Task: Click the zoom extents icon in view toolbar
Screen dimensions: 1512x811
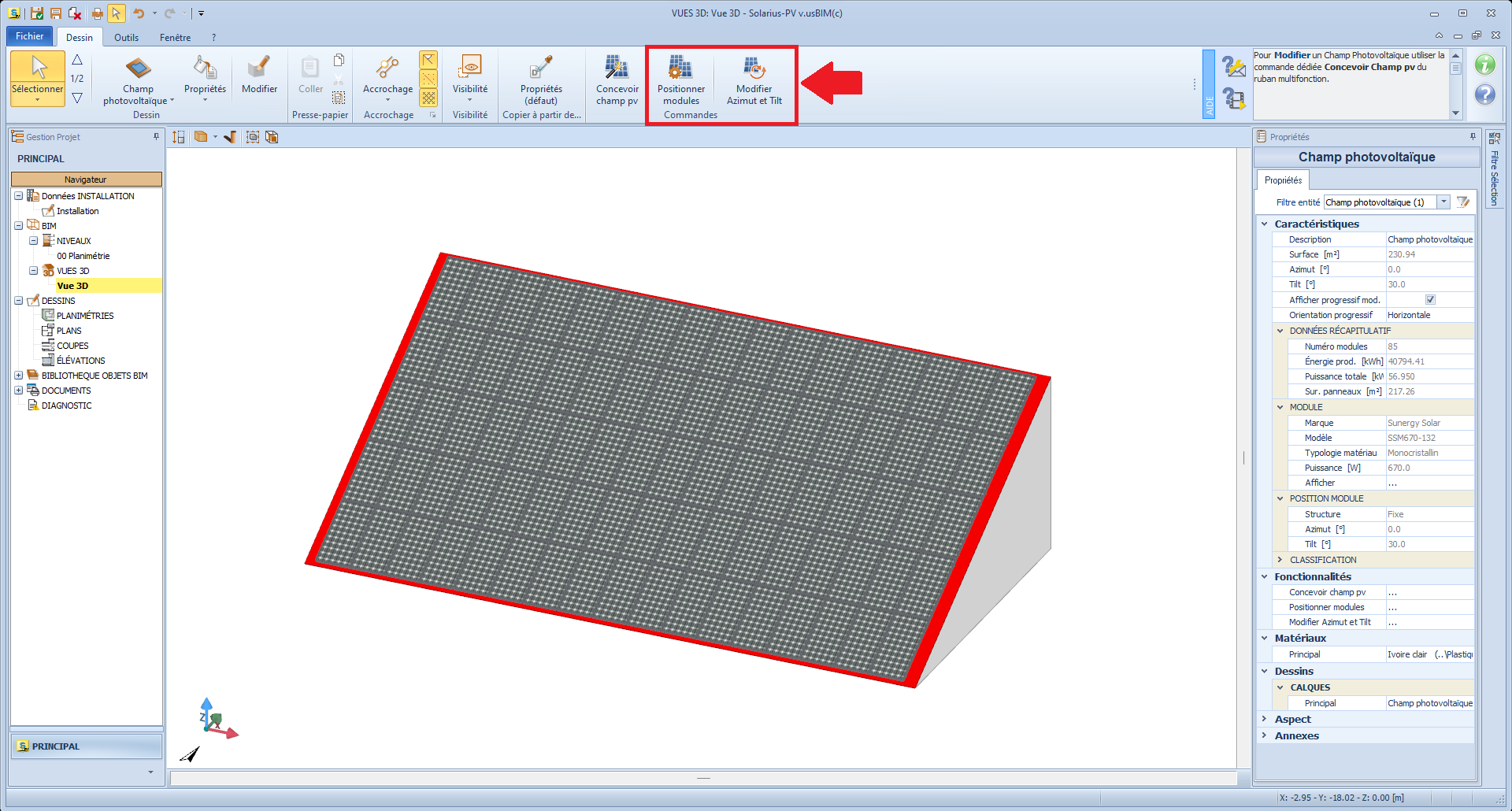Action: [253, 137]
